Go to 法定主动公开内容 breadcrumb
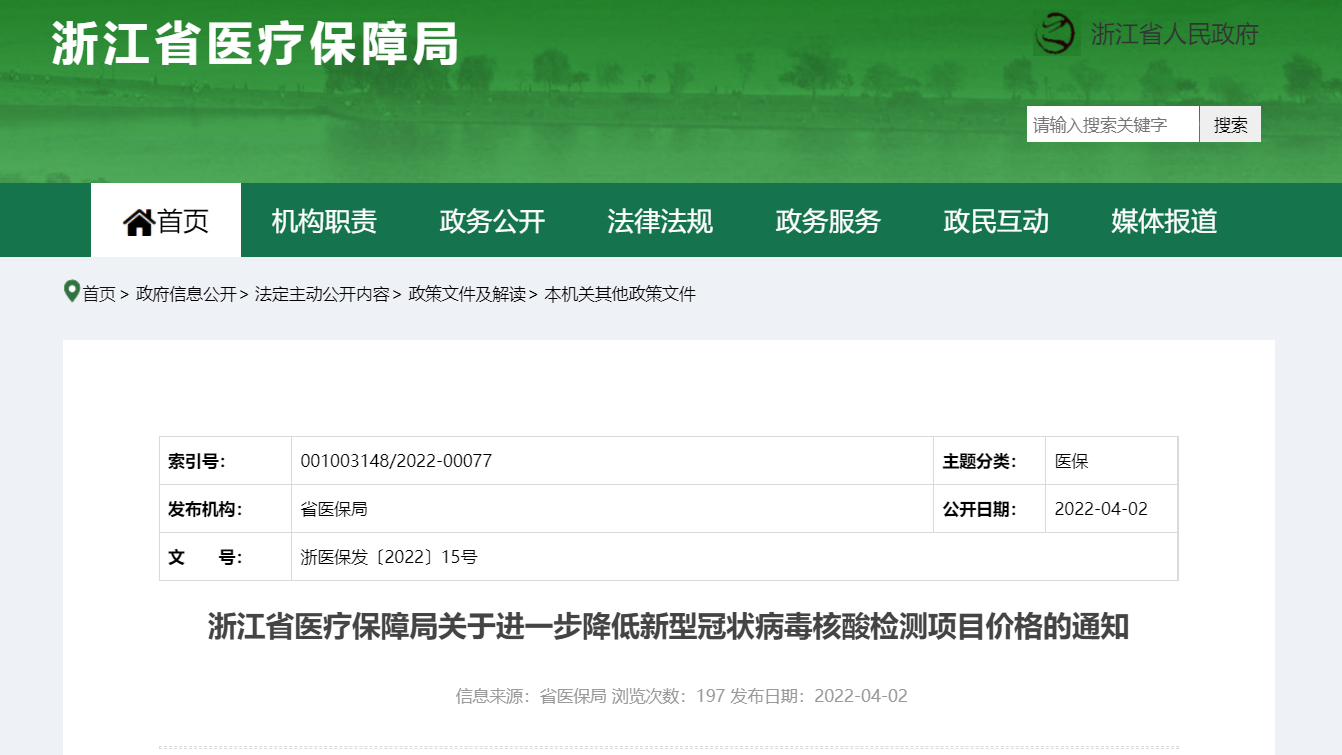The height and width of the screenshot is (755, 1342). coord(322,294)
